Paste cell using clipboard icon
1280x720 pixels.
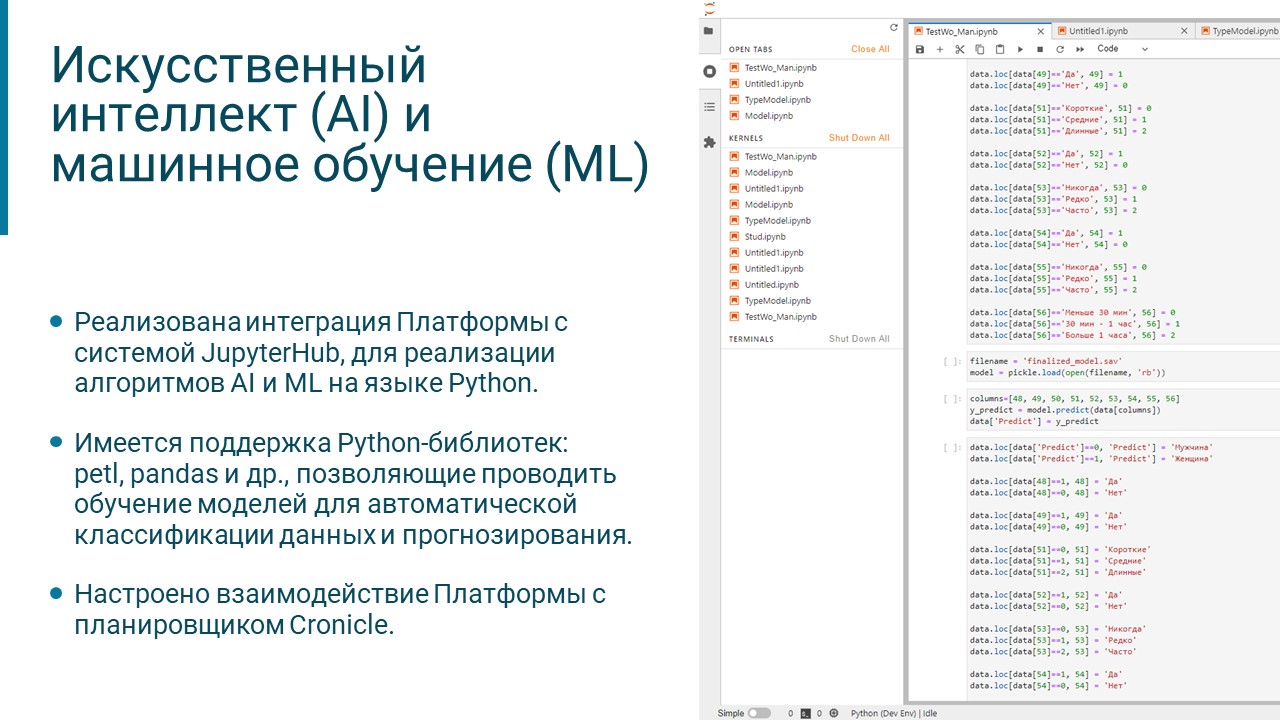(1000, 49)
